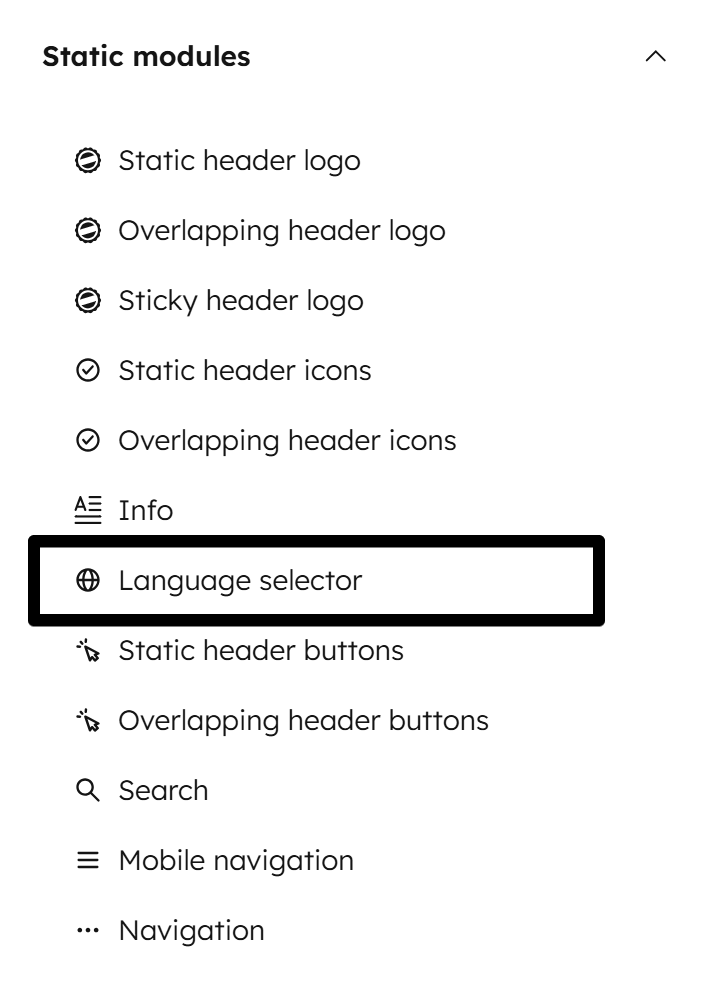The image size is (720, 1004).
Task: Open the Mobile navigation module
Action: click(235, 860)
